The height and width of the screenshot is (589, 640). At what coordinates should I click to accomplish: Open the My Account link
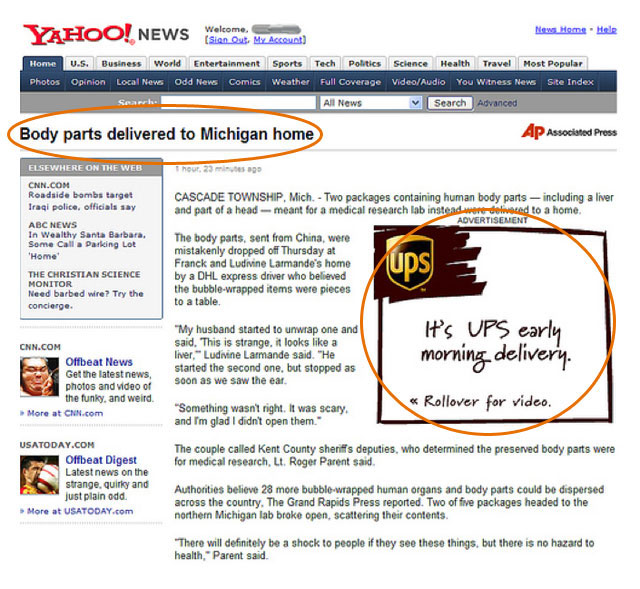[x=278, y=40]
